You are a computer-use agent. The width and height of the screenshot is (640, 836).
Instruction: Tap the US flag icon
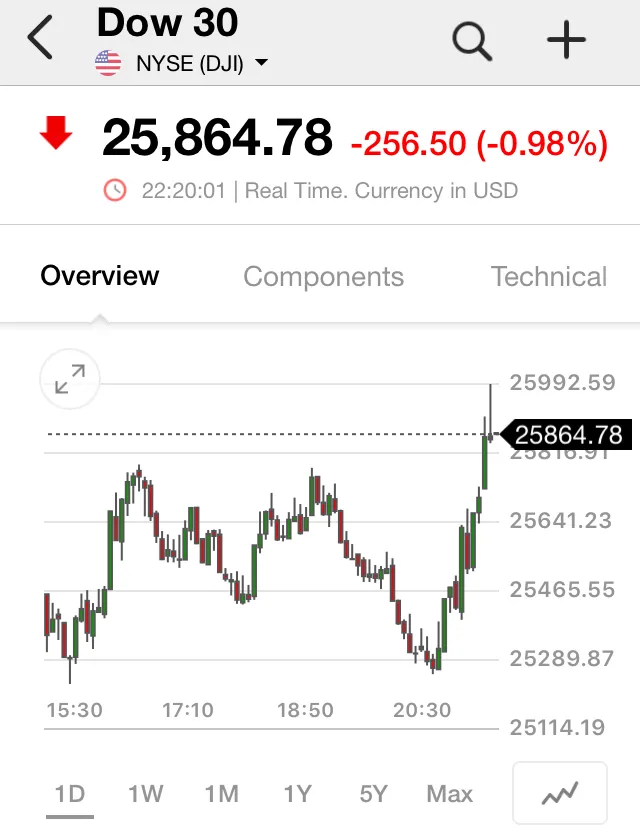click(108, 63)
